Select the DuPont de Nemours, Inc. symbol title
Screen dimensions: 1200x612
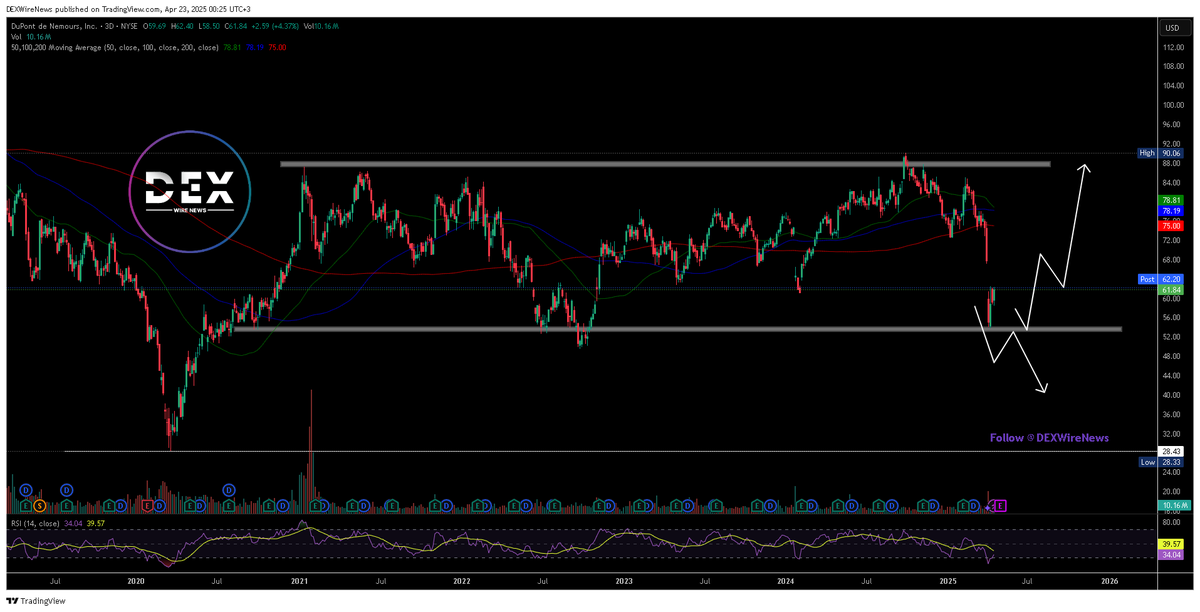tap(53, 26)
